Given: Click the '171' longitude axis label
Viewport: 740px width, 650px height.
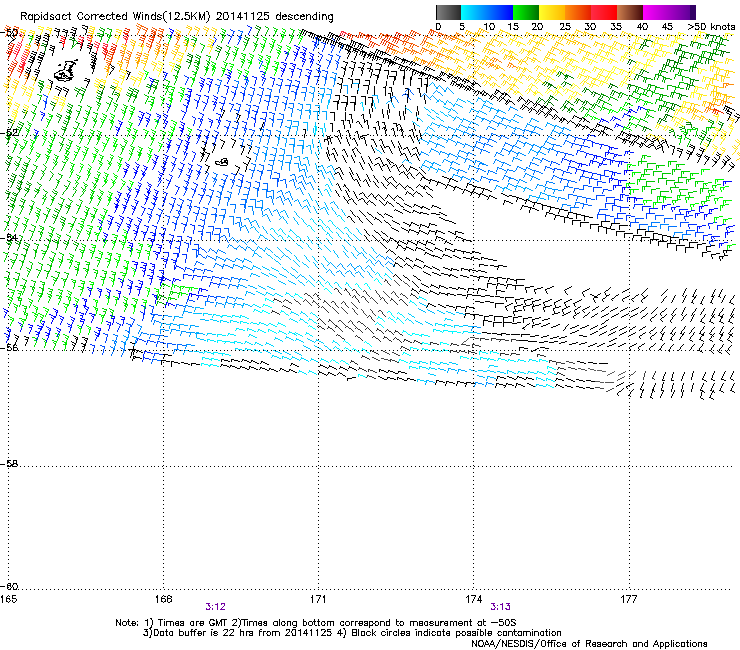Looking at the screenshot, I should point(318,599).
